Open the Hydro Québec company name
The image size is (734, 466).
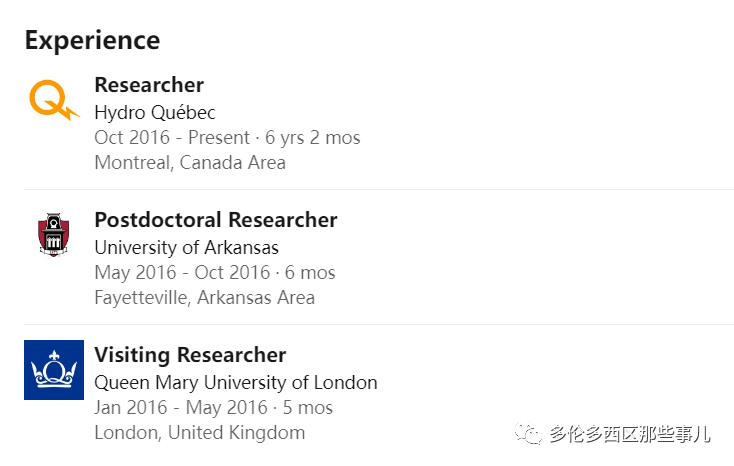click(155, 112)
